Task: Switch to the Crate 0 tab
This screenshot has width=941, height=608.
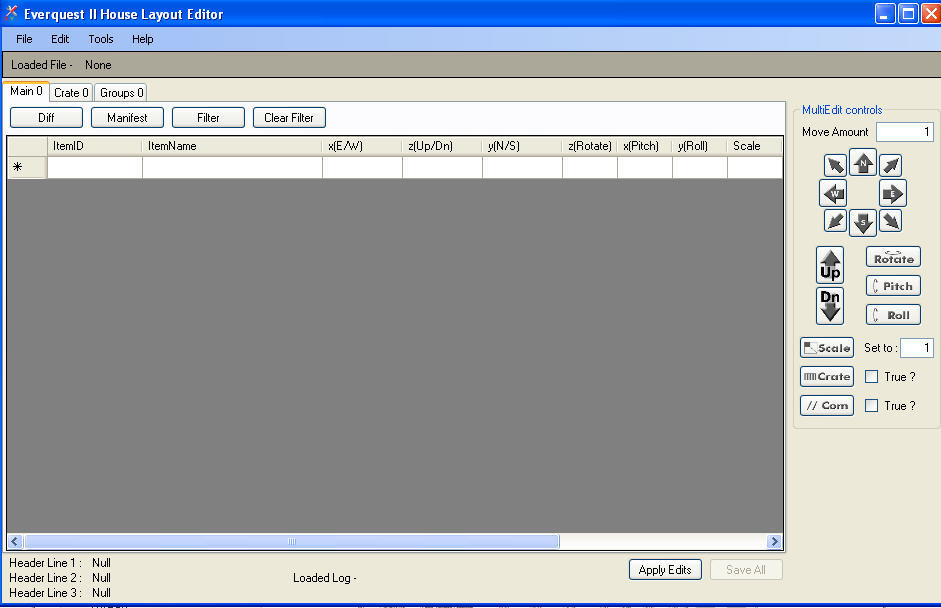Action: (71, 92)
